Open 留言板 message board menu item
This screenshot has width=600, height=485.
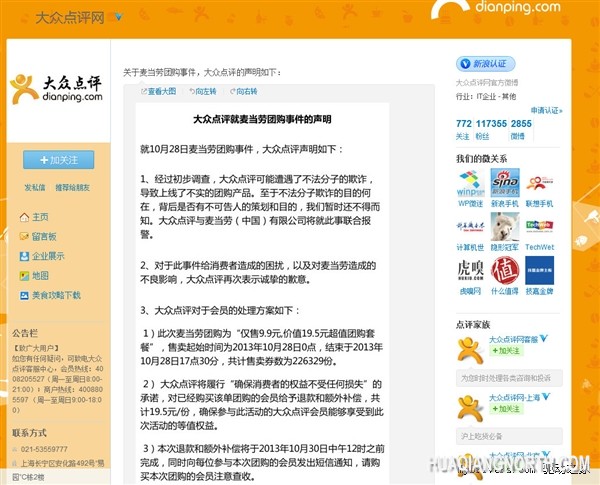(44, 237)
